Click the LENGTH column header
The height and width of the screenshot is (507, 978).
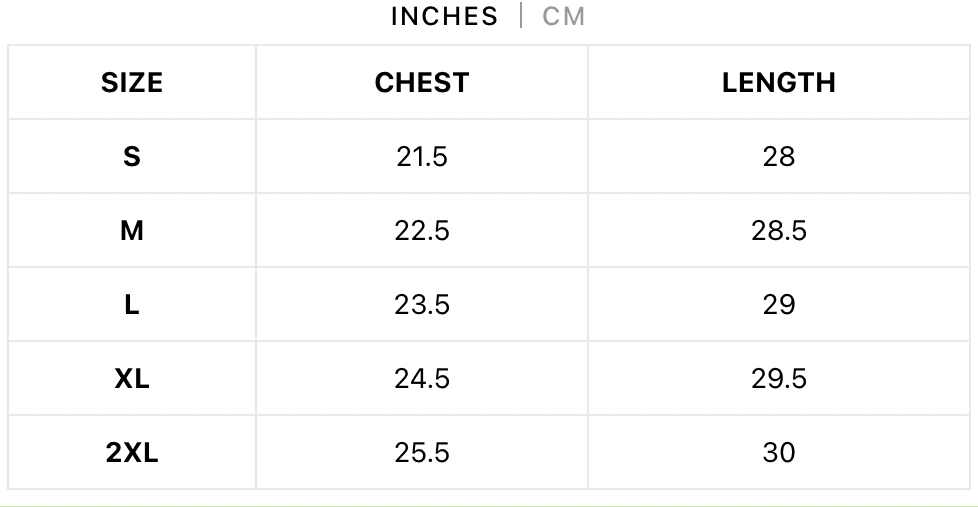tap(779, 83)
